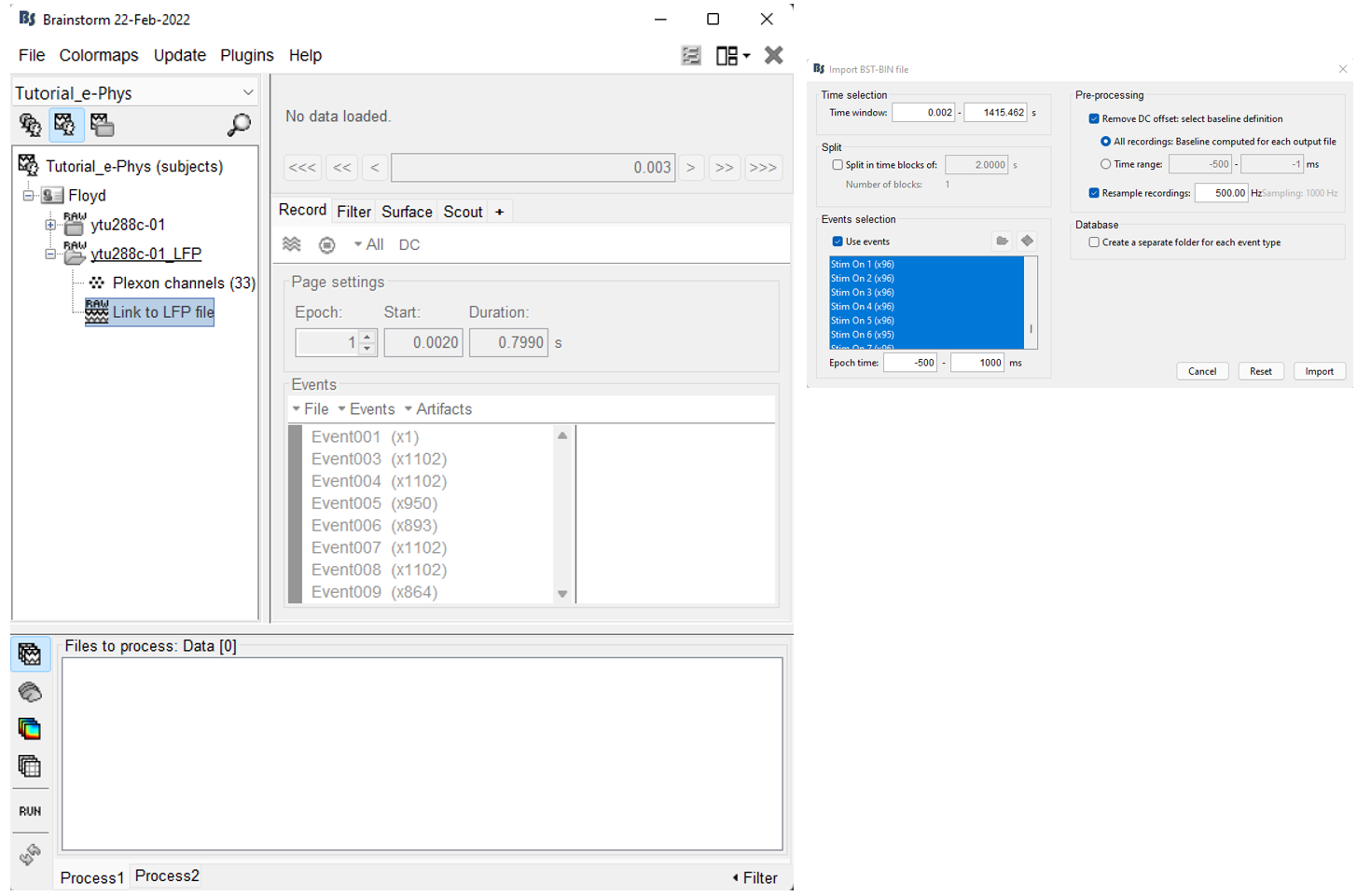Switch to the Scout tab

(x=463, y=212)
